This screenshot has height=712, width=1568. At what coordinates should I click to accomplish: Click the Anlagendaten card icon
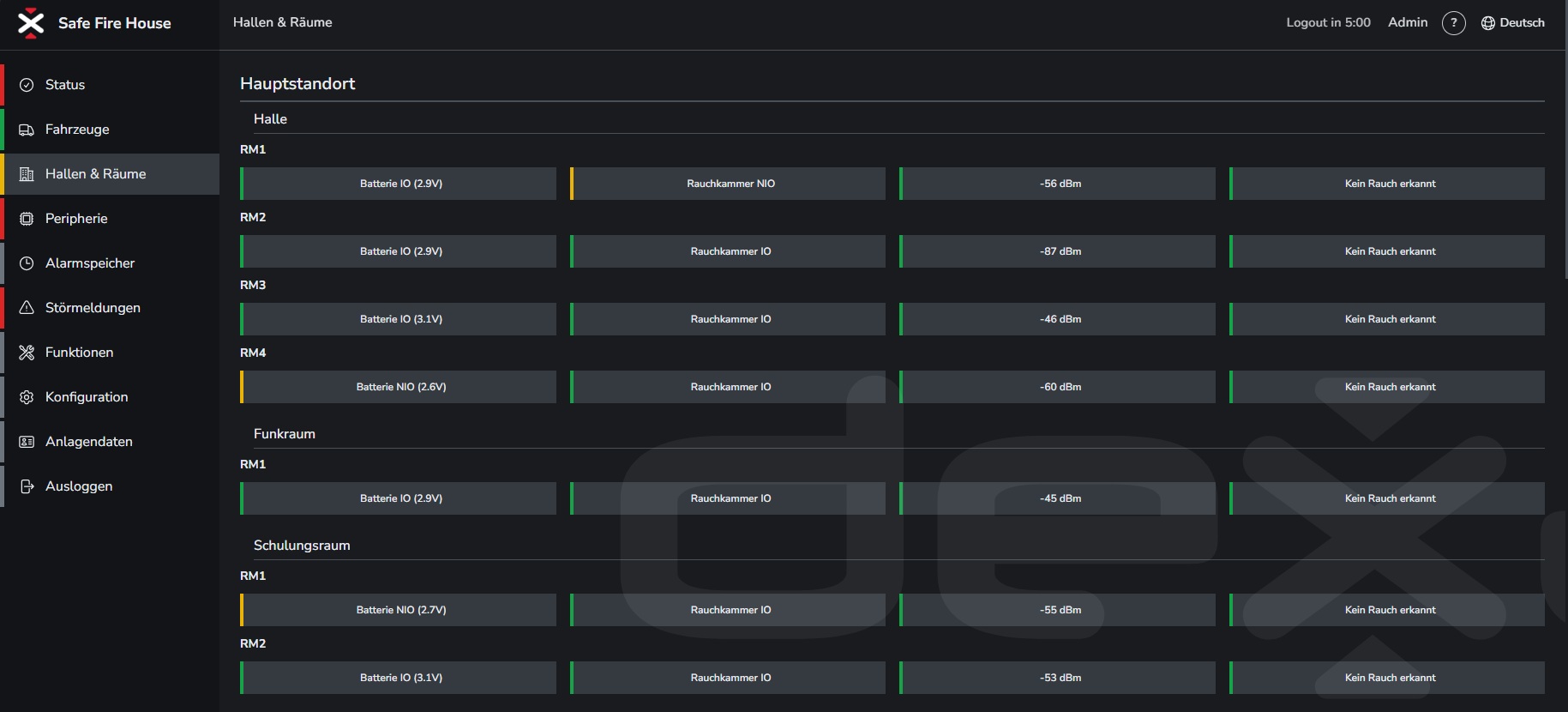coord(27,442)
